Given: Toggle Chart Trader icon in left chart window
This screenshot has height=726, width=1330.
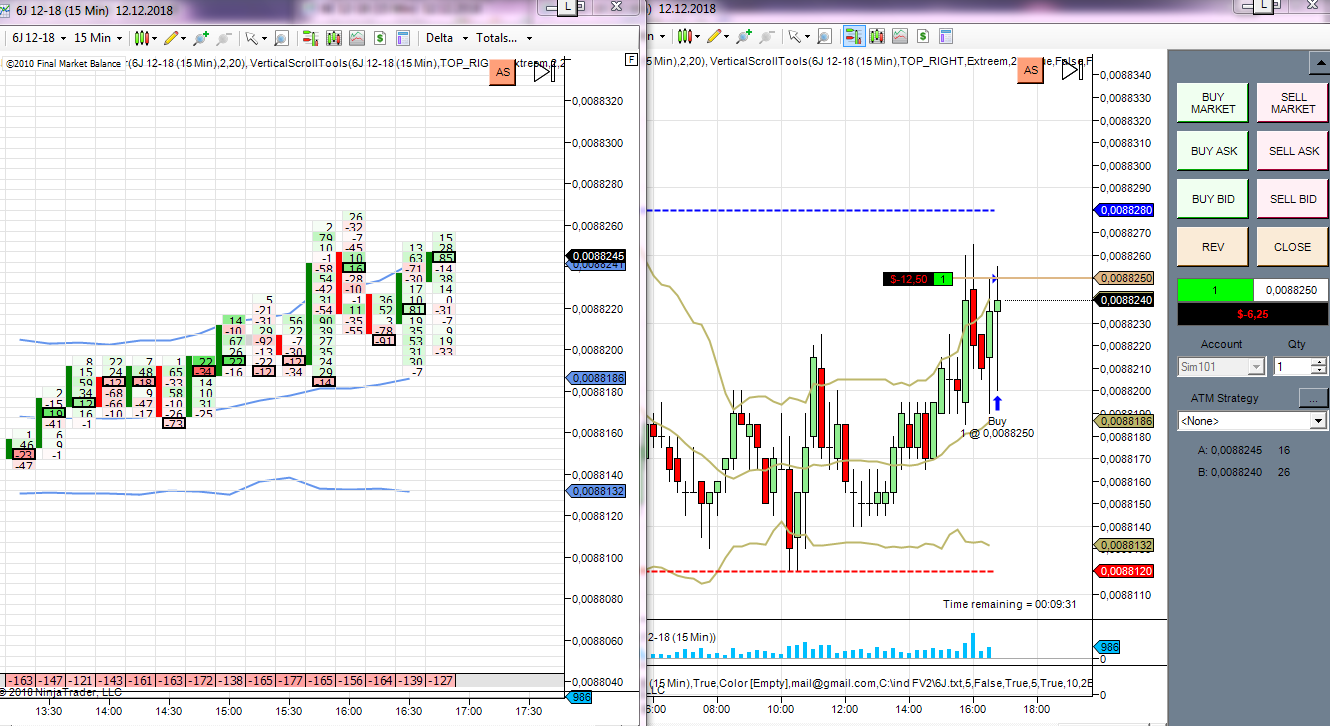Looking at the screenshot, I should coord(310,38).
